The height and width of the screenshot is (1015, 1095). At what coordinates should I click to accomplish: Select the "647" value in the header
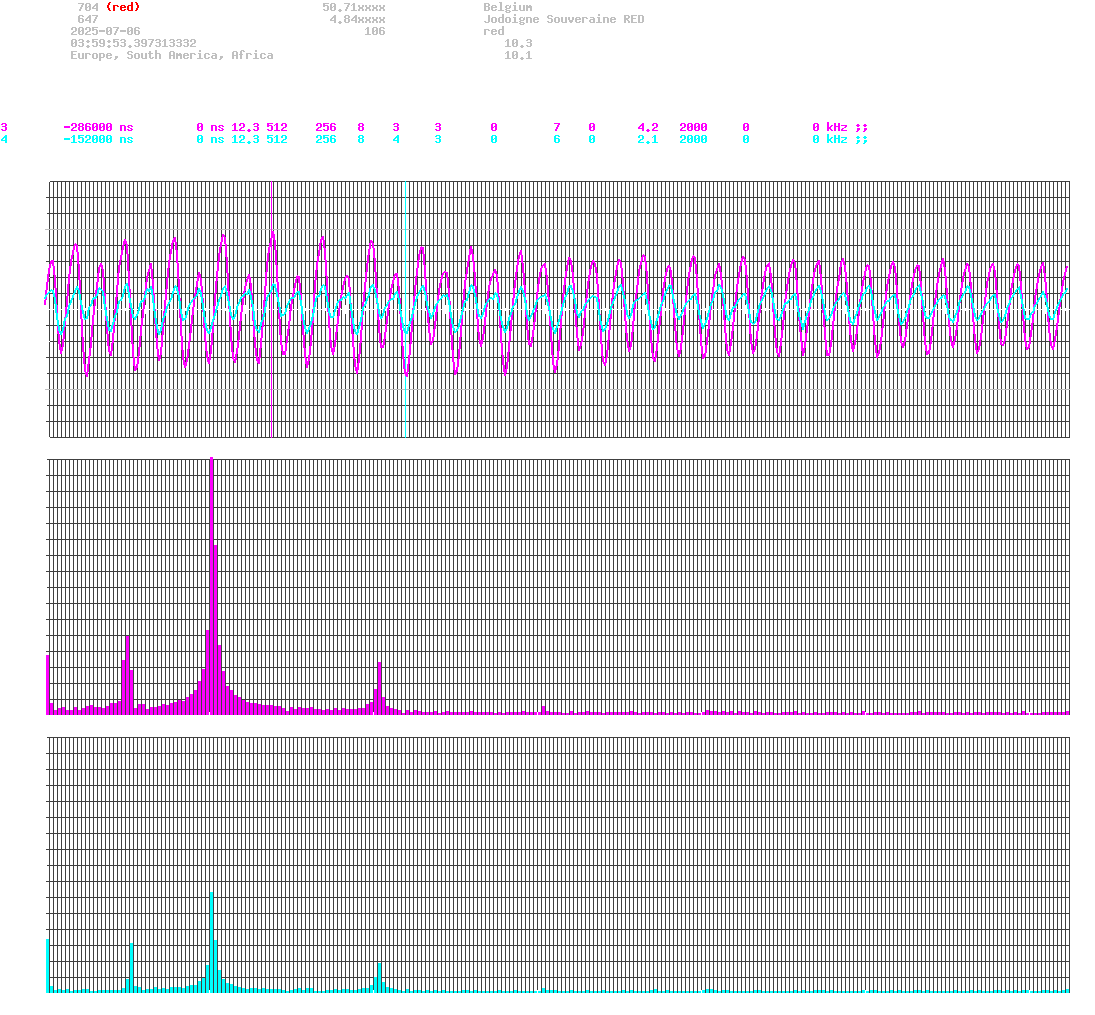point(88,20)
